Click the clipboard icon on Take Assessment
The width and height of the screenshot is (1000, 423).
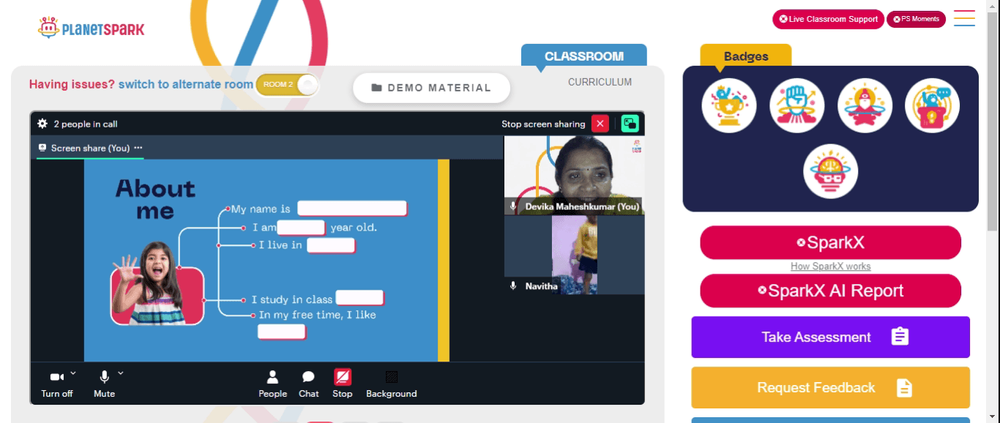coord(900,337)
